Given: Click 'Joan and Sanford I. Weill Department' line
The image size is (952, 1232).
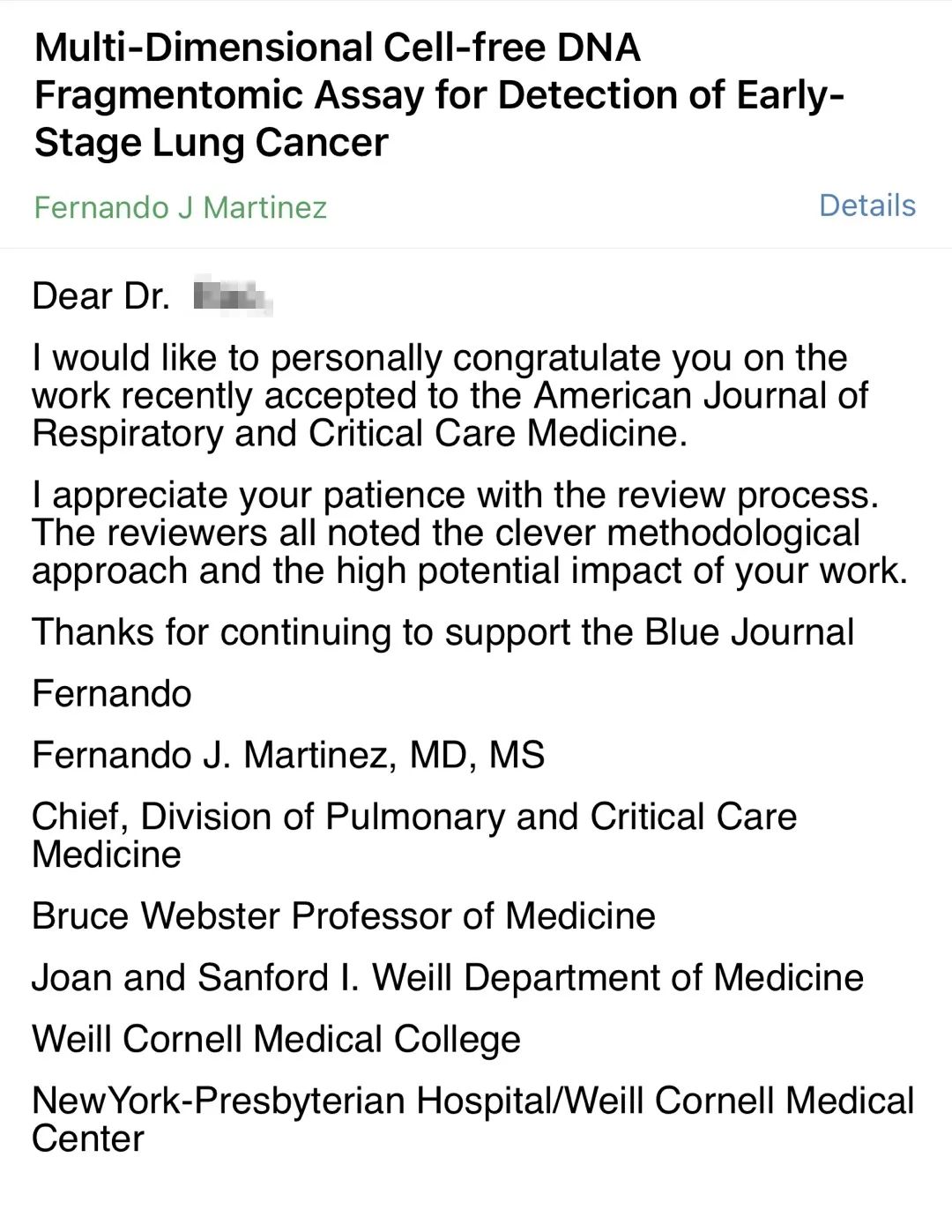Looking at the screenshot, I should [x=447, y=977].
